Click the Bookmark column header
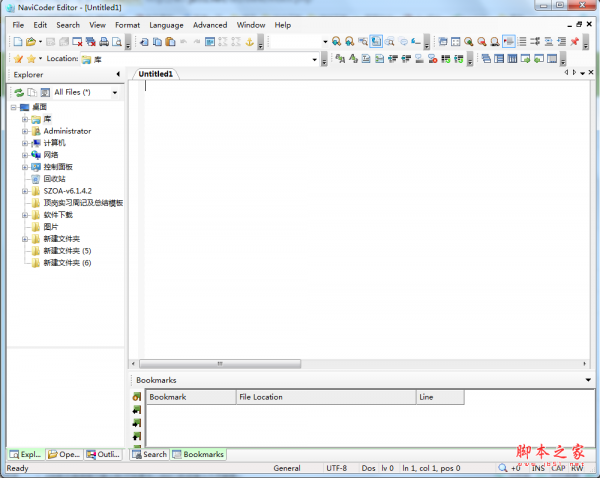The width and height of the screenshot is (600, 478). 191,397
